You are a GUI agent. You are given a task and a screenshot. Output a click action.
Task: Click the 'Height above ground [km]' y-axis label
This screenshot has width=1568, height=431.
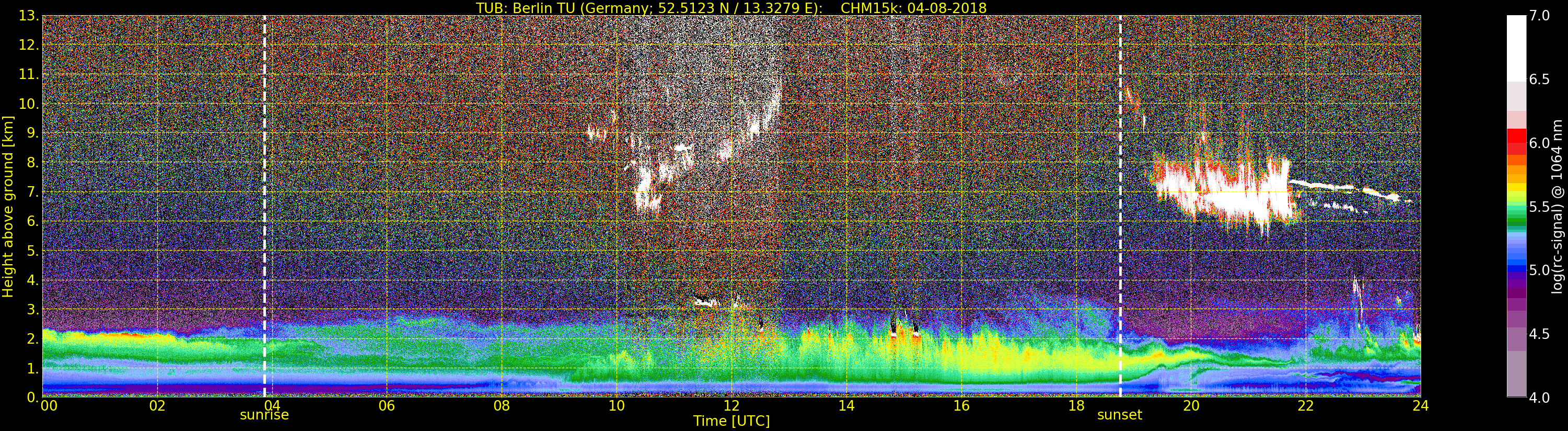pyautogui.click(x=8, y=207)
